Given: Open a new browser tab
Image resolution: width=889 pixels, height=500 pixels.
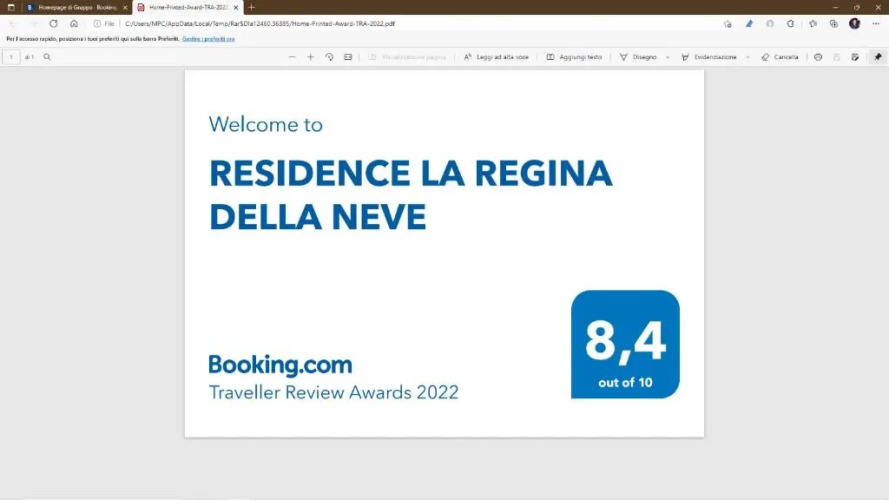Looking at the screenshot, I should coord(251,7).
